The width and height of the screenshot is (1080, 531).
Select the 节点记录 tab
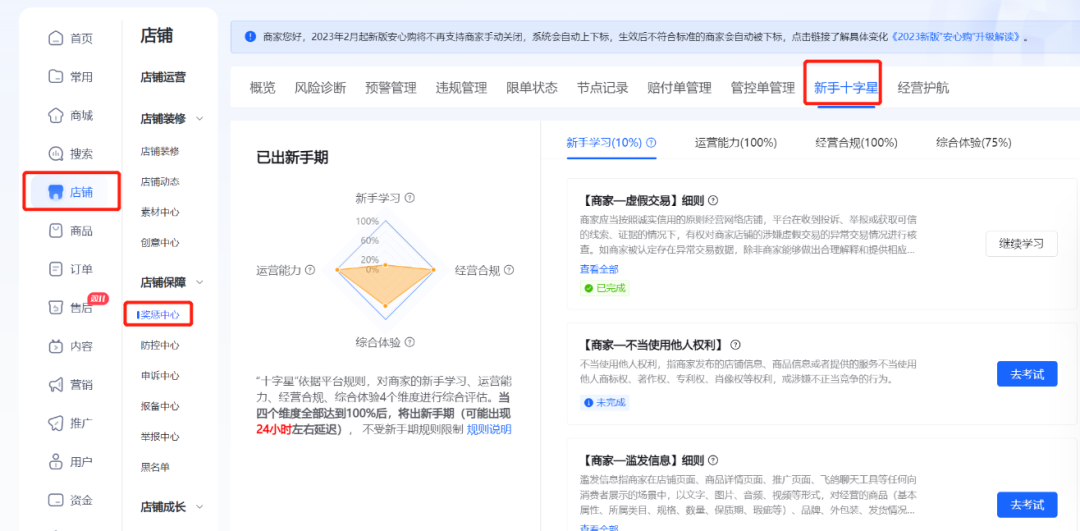[x=603, y=87]
